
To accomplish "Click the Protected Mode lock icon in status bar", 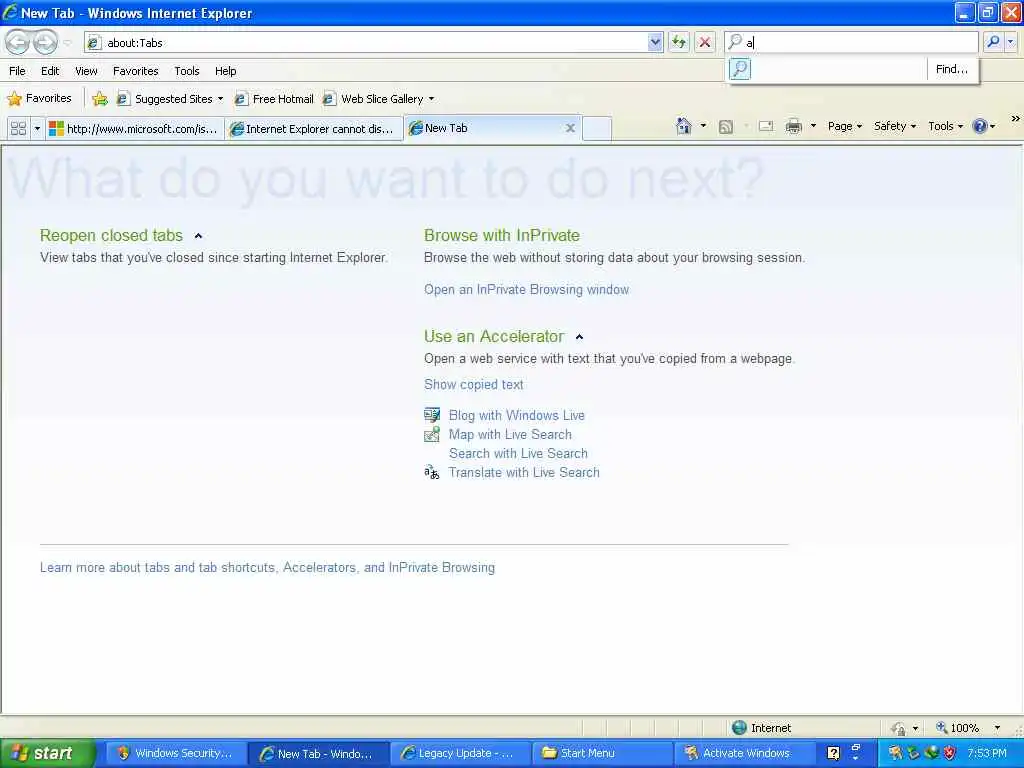I will [899, 728].
